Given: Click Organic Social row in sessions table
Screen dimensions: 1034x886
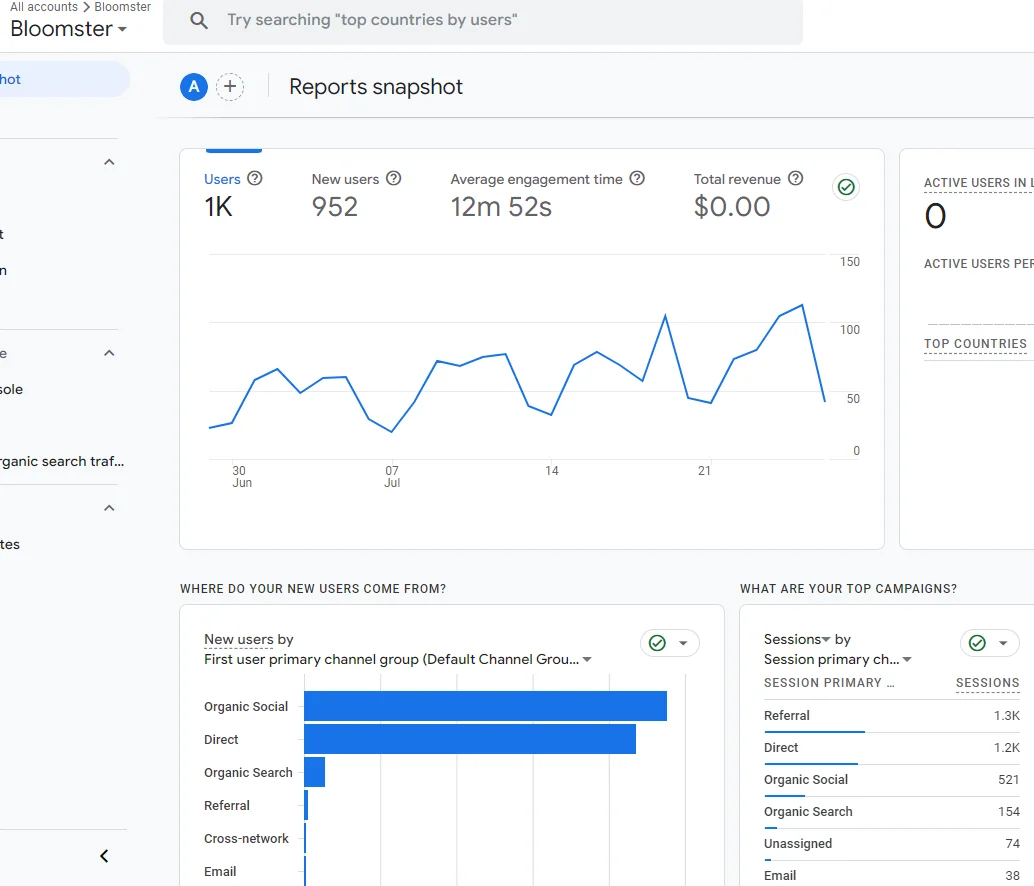Looking at the screenshot, I should pyautogui.click(x=892, y=780).
